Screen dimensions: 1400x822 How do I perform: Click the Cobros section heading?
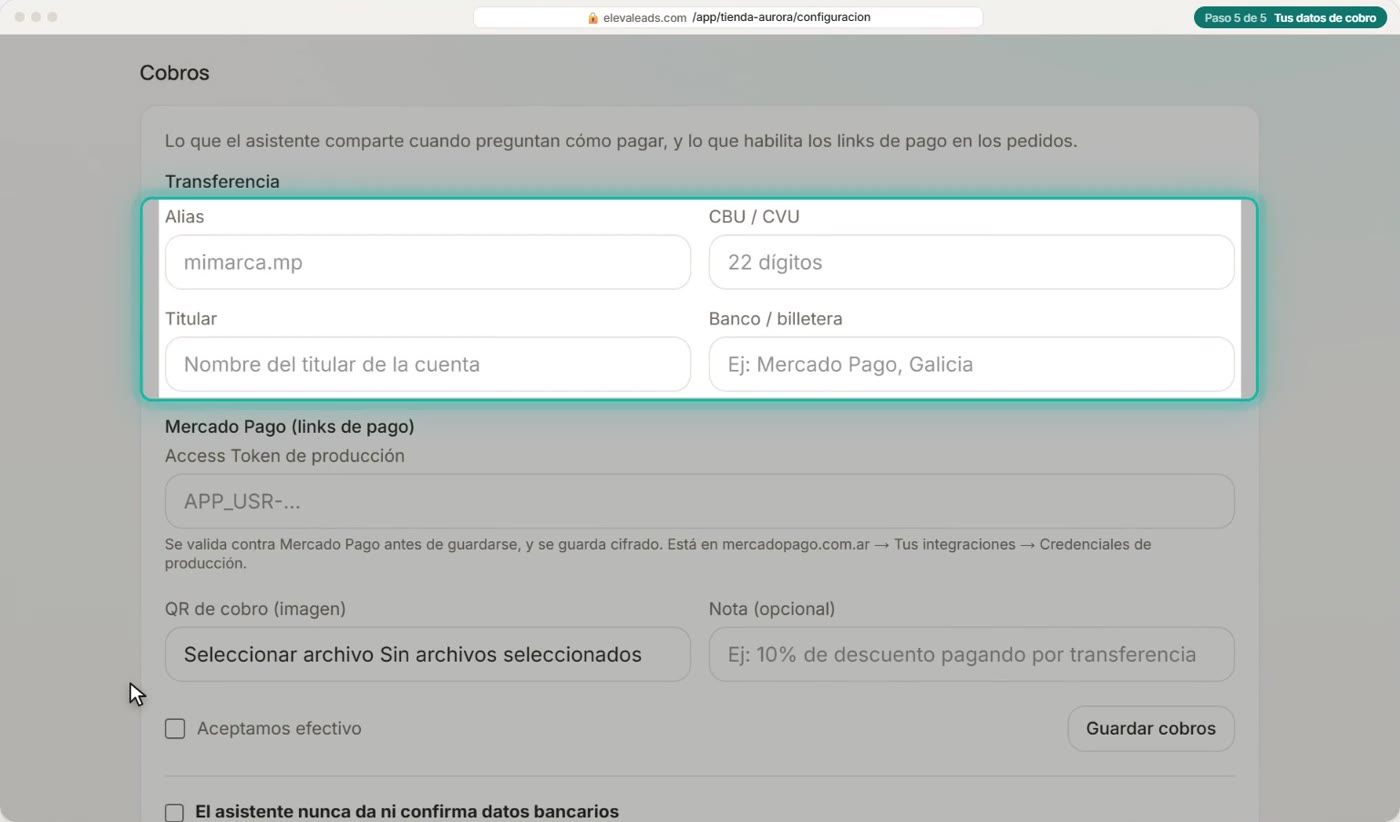pyautogui.click(x=175, y=73)
